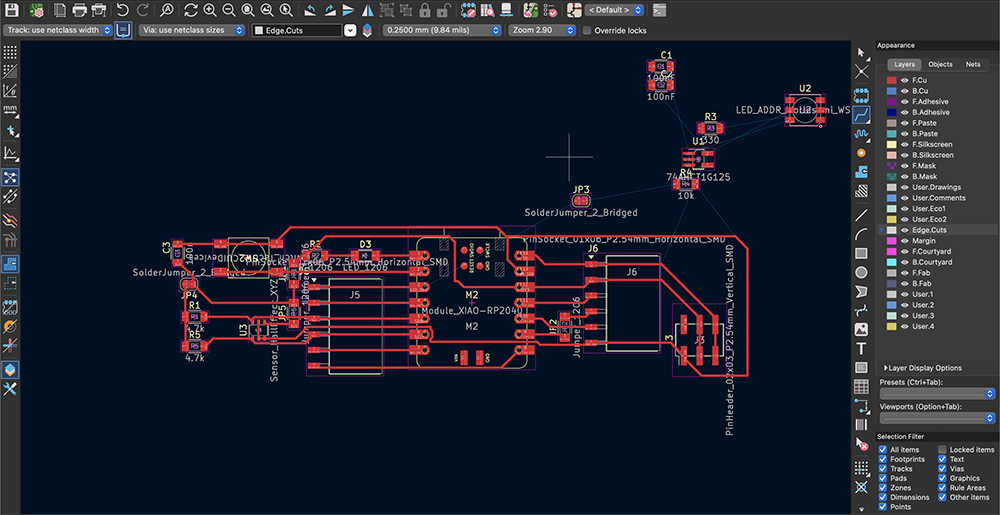1000x515 pixels.
Task: Click the Undo arrow
Action: coord(123,10)
